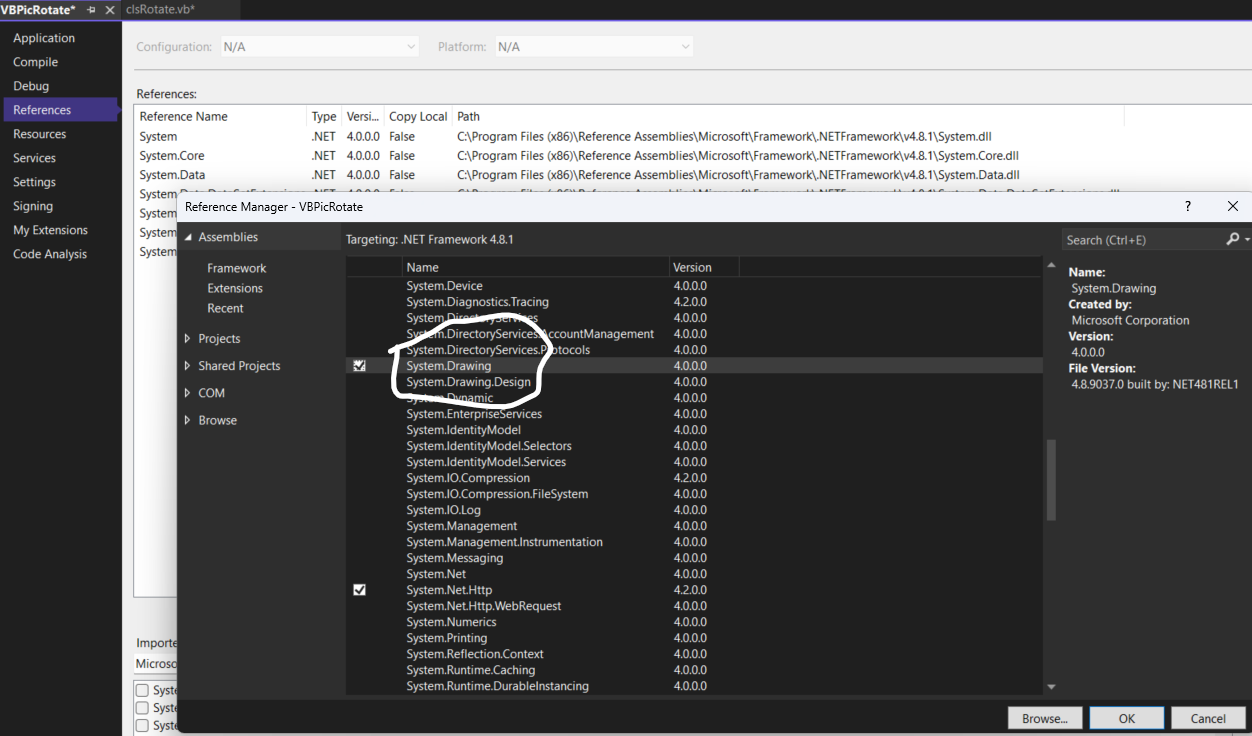1252x736 pixels.
Task: Pin the VBPicRotate document tab
Action: tap(92, 9)
